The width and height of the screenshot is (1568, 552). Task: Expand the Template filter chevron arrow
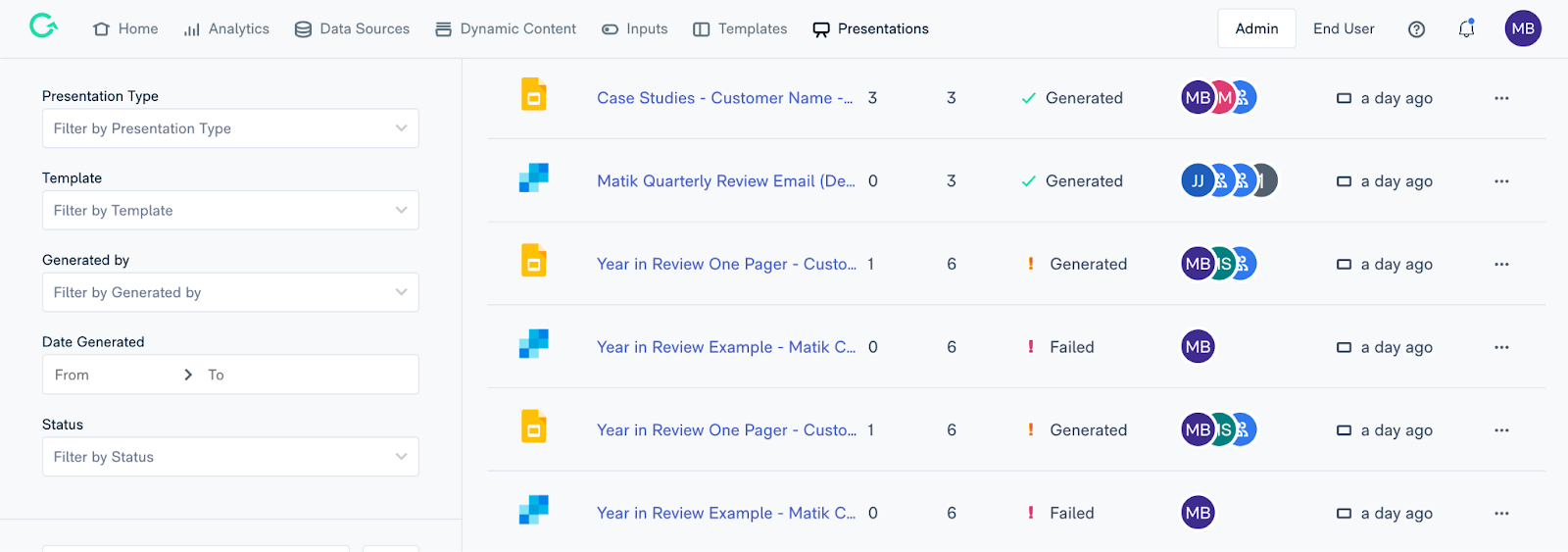pyautogui.click(x=401, y=210)
